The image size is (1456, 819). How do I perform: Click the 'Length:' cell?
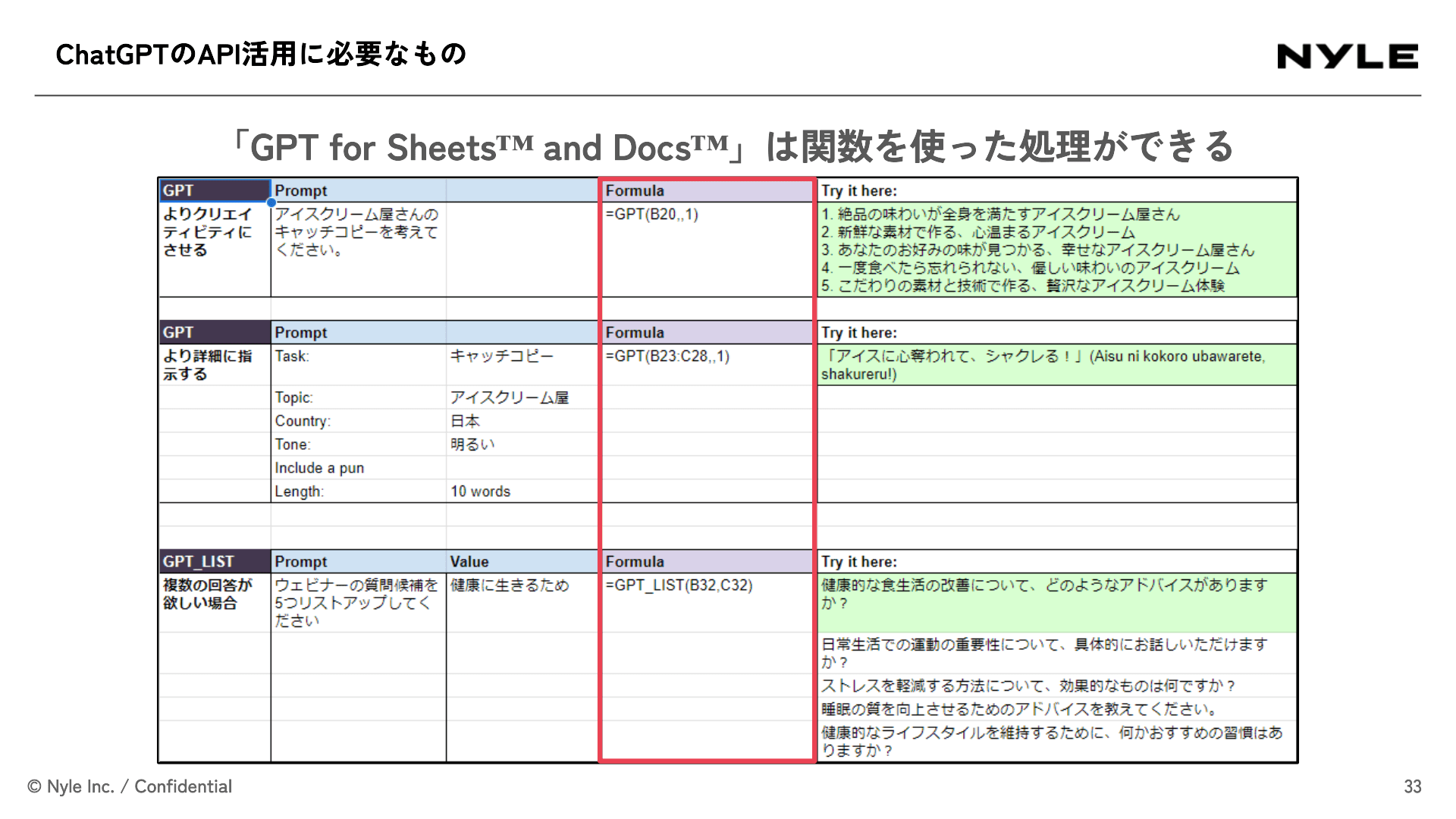pyautogui.click(x=359, y=491)
